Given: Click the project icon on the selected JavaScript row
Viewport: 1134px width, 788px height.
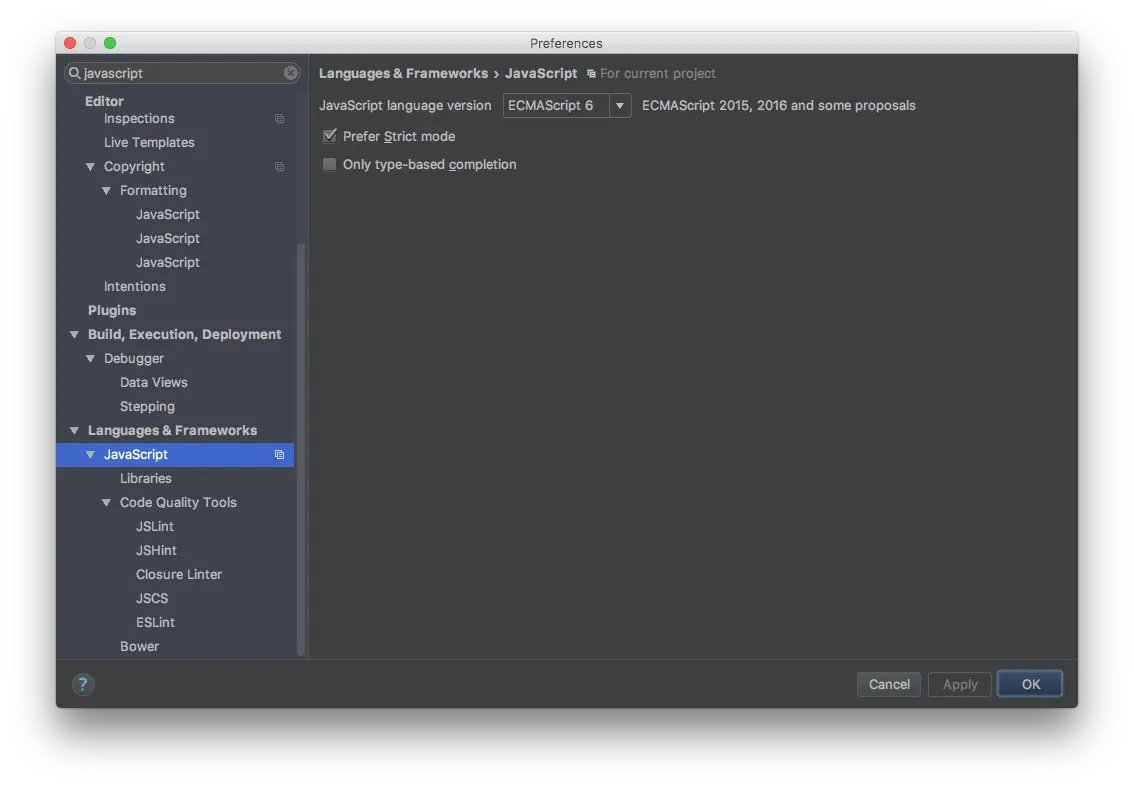Looking at the screenshot, I should pos(279,455).
